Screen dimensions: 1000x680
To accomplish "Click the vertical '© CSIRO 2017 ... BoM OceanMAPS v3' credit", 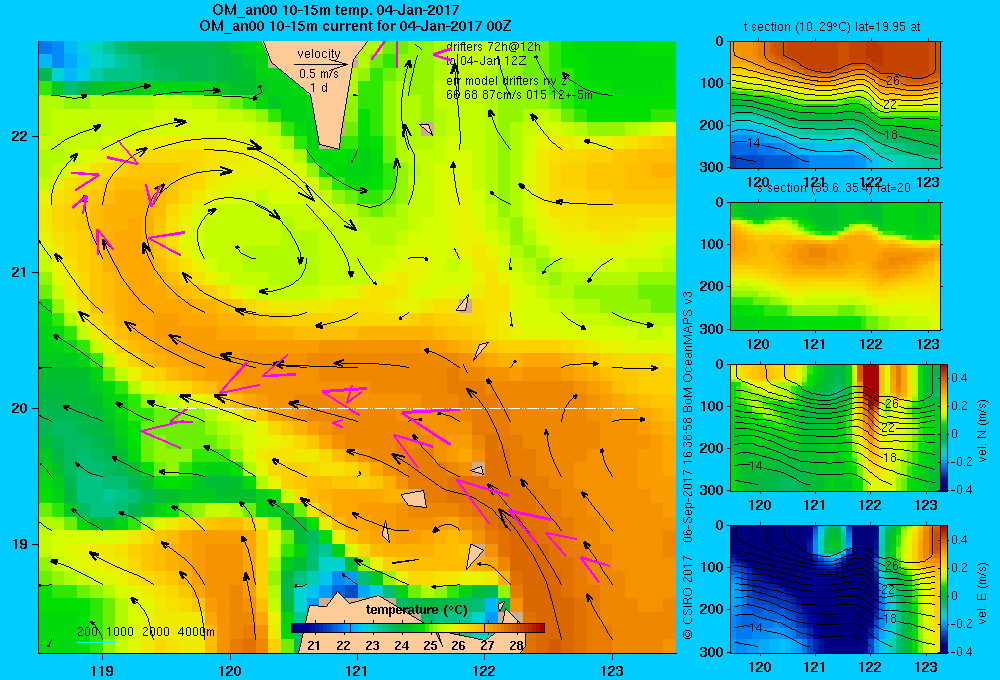I will tap(688, 464).
